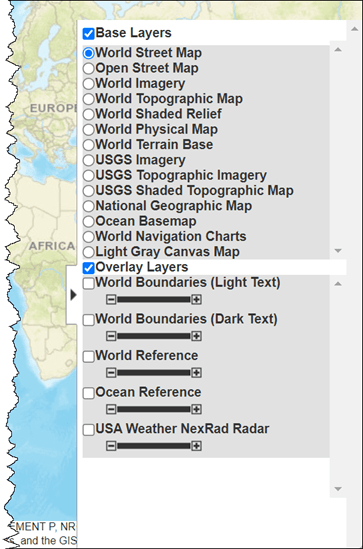Increase opacity of World Boundaries (Dark Text)
The height and width of the screenshot is (549, 363).
pyautogui.click(x=196, y=336)
